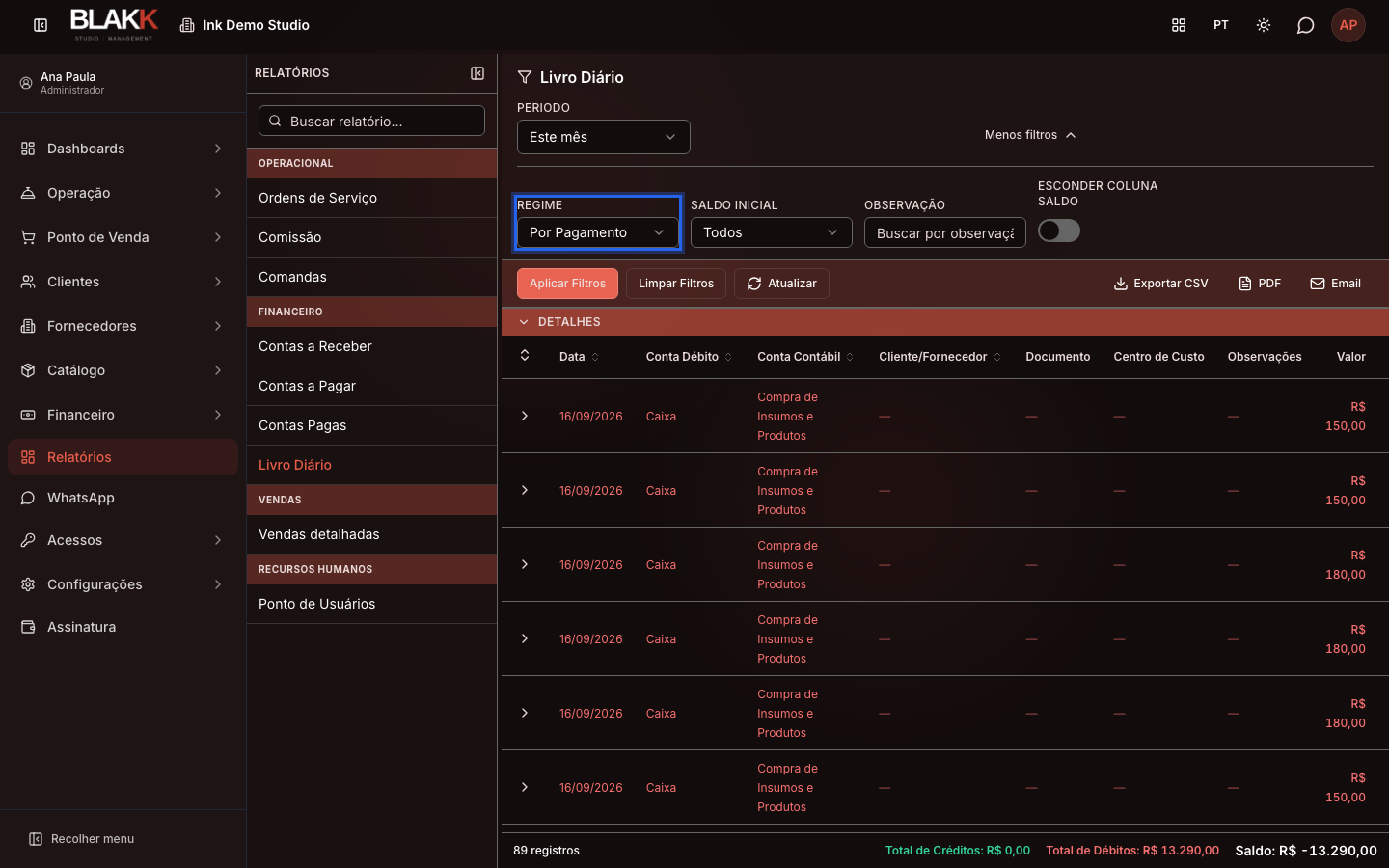Expand the first 16/09/2026 R$ 150,00 row
This screenshot has width=1389, height=868.
point(525,416)
